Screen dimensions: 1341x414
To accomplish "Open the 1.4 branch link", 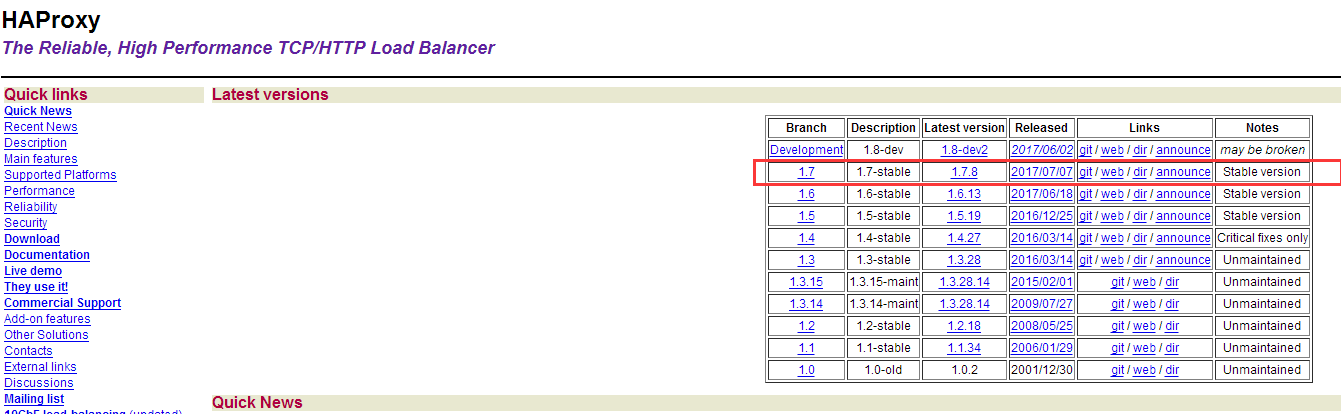I will (x=806, y=238).
